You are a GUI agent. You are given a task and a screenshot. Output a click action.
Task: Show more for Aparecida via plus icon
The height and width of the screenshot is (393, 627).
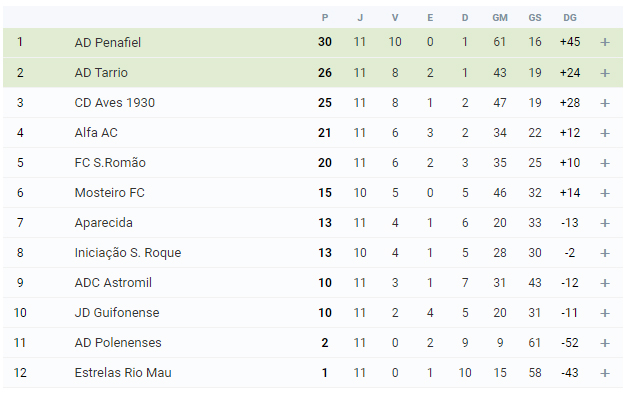click(605, 223)
